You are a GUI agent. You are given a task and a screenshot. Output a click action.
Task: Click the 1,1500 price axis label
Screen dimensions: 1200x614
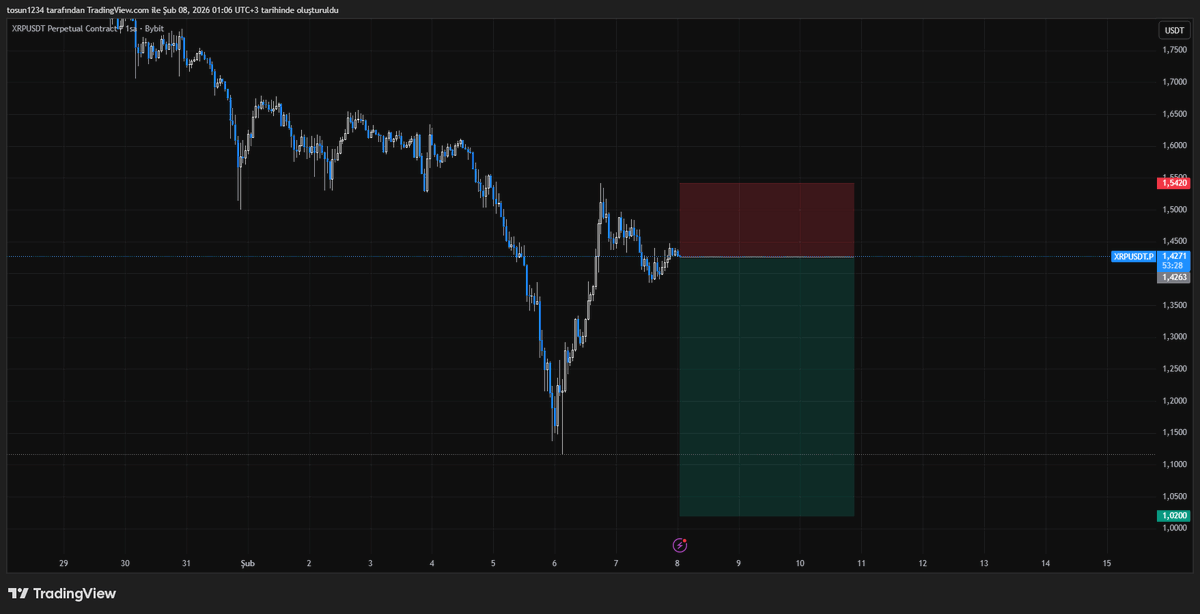(1174, 432)
